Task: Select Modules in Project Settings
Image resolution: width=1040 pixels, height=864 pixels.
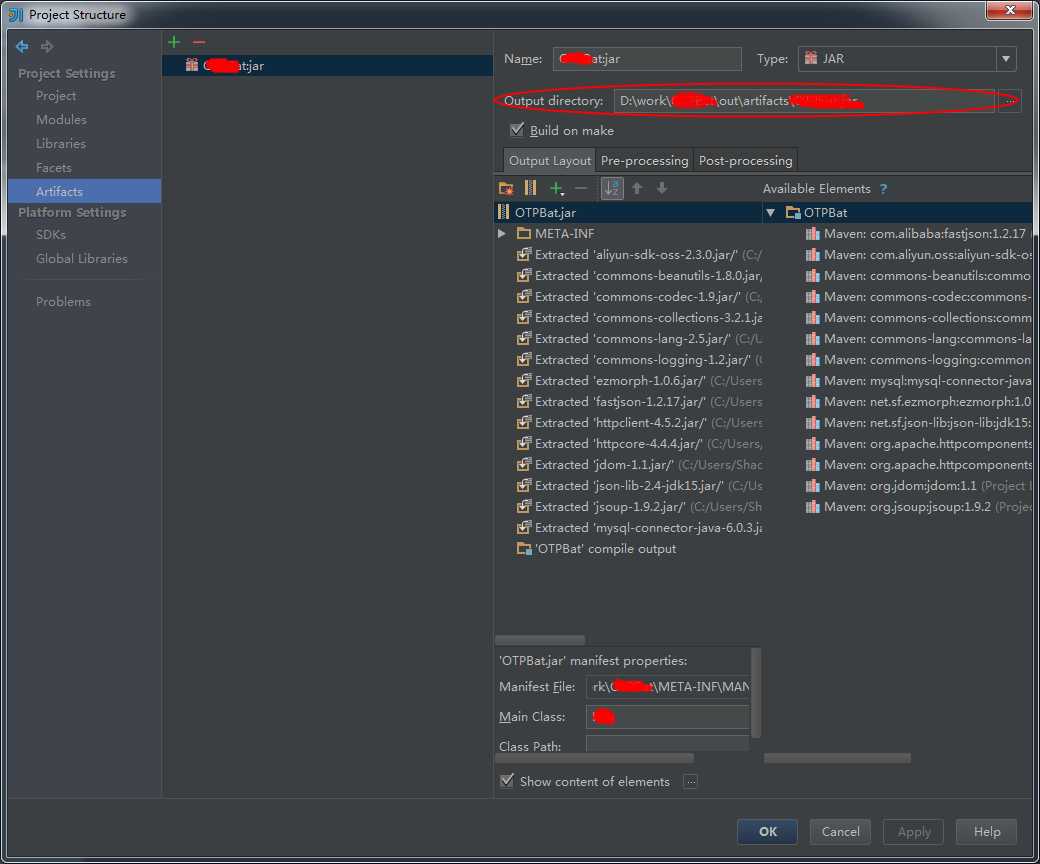Action: [x=61, y=120]
